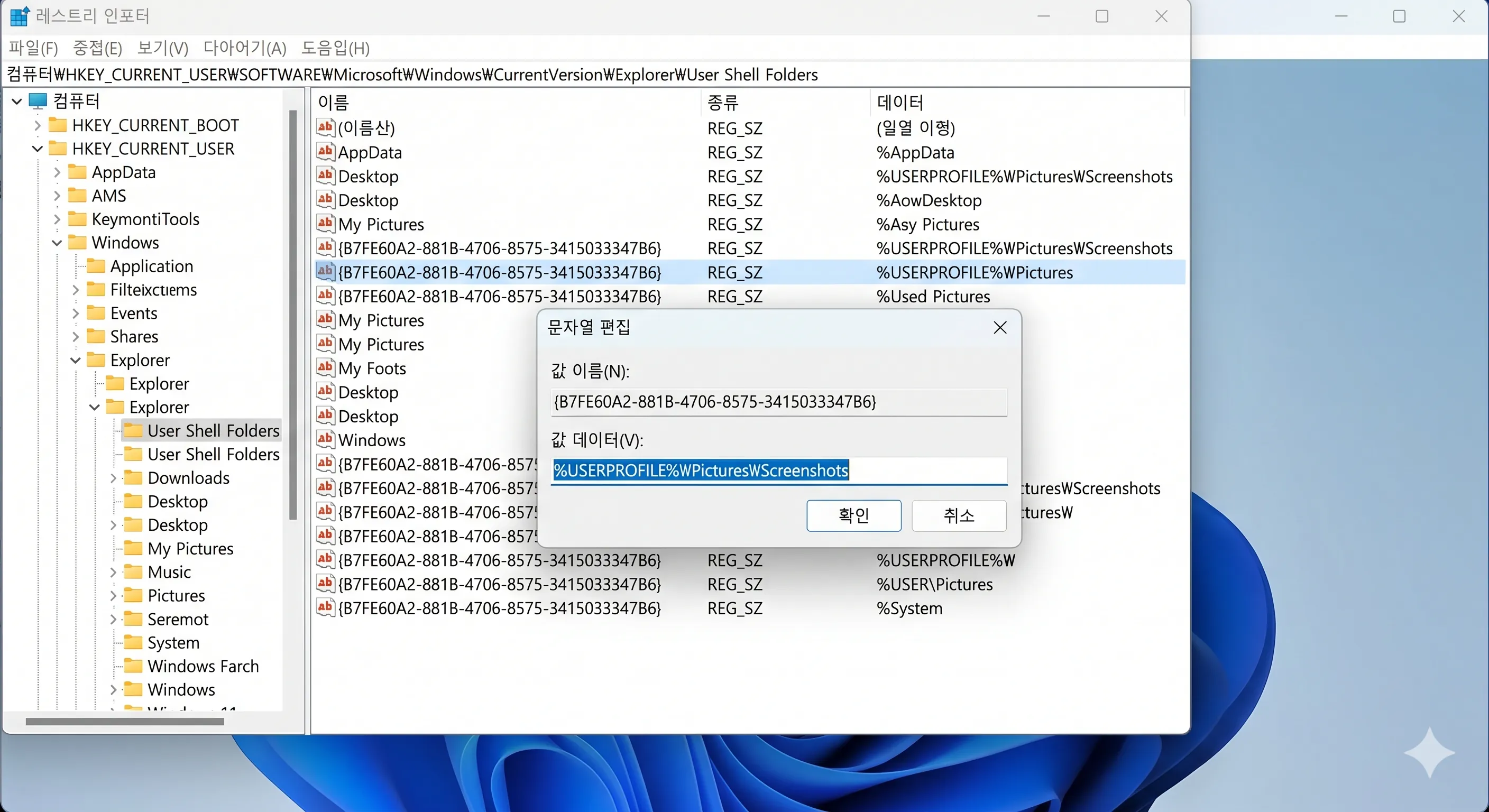Click string icon of the %Used Pictures row
The height and width of the screenshot is (812, 1489).
325,296
